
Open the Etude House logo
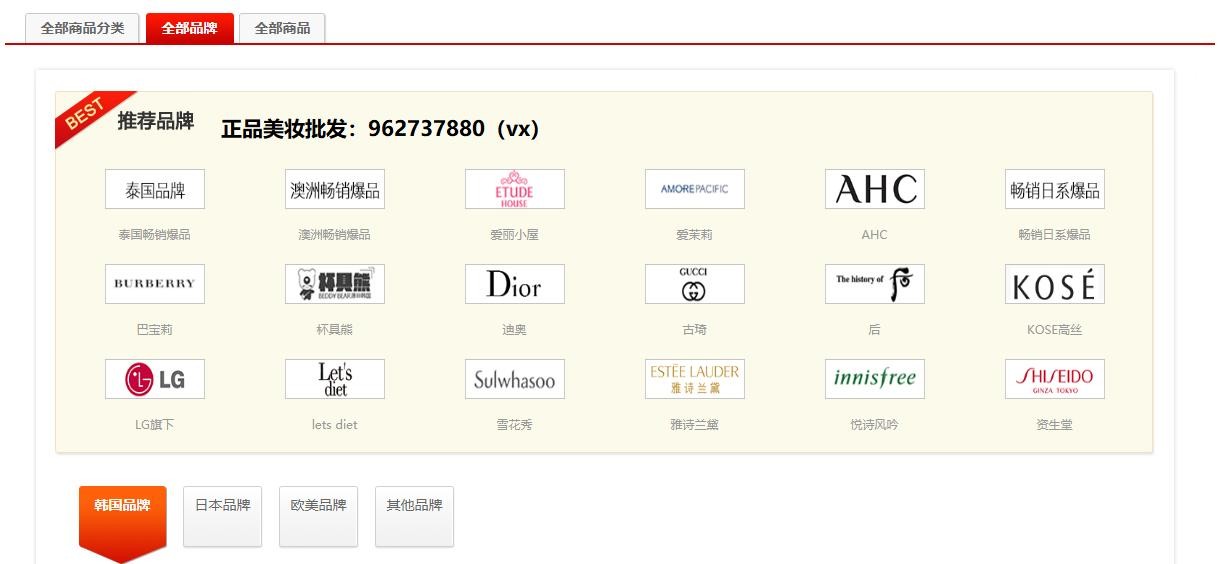[x=514, y=189]
